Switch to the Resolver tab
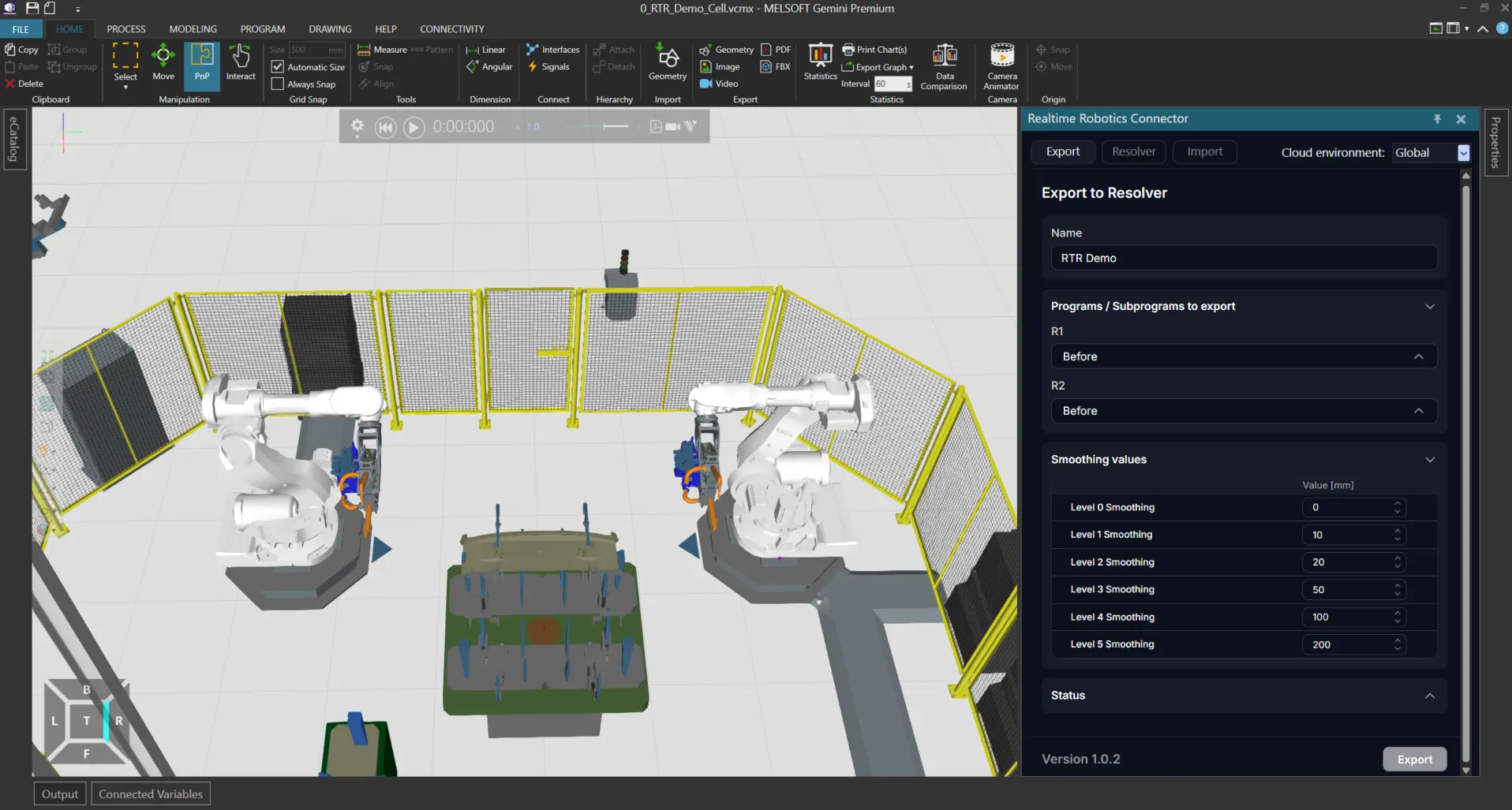Image resolution: width=1512 pixels, height=810 pixels. click(1133, 152)
